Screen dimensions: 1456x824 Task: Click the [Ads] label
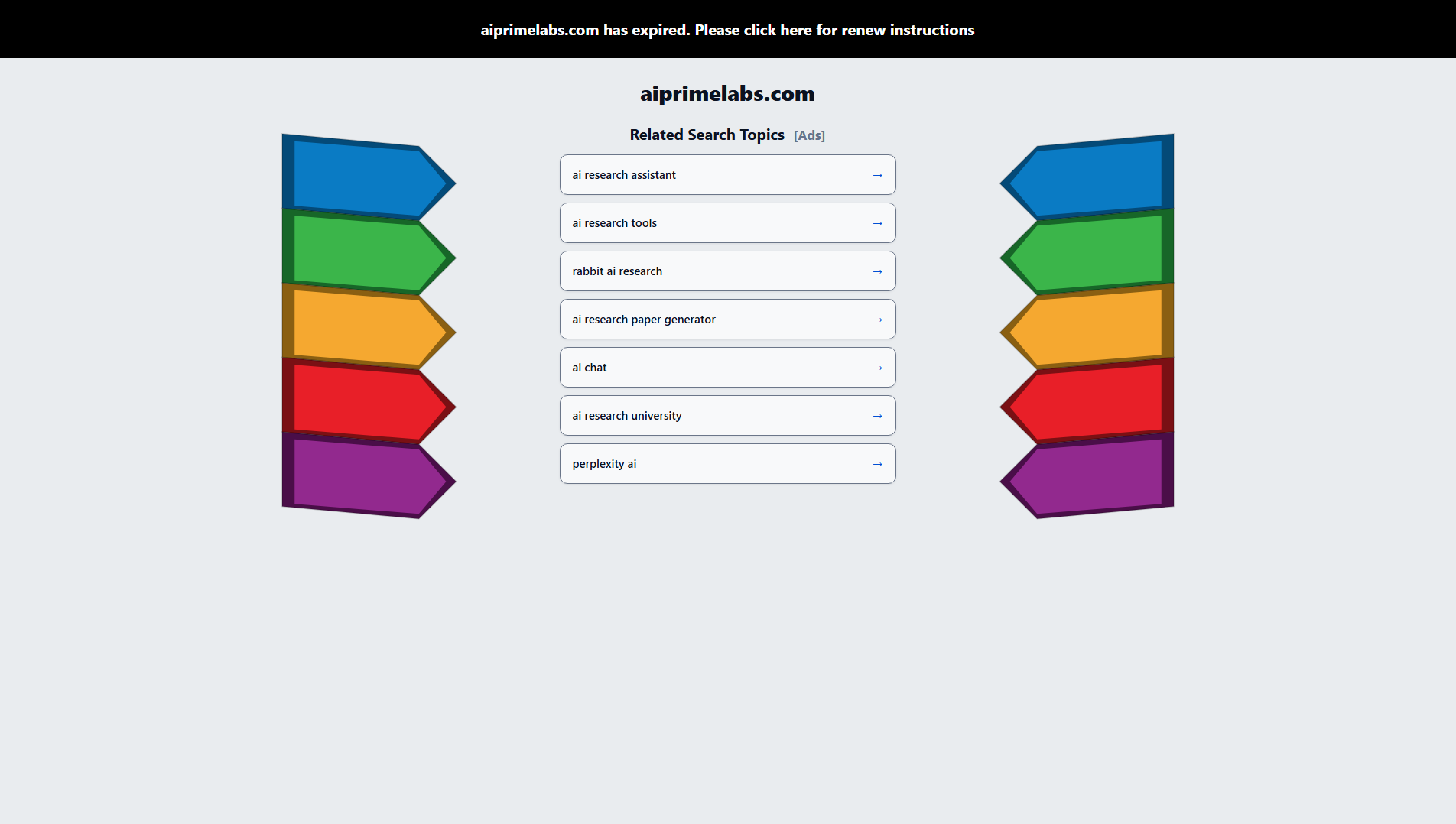tap(809, 135)
